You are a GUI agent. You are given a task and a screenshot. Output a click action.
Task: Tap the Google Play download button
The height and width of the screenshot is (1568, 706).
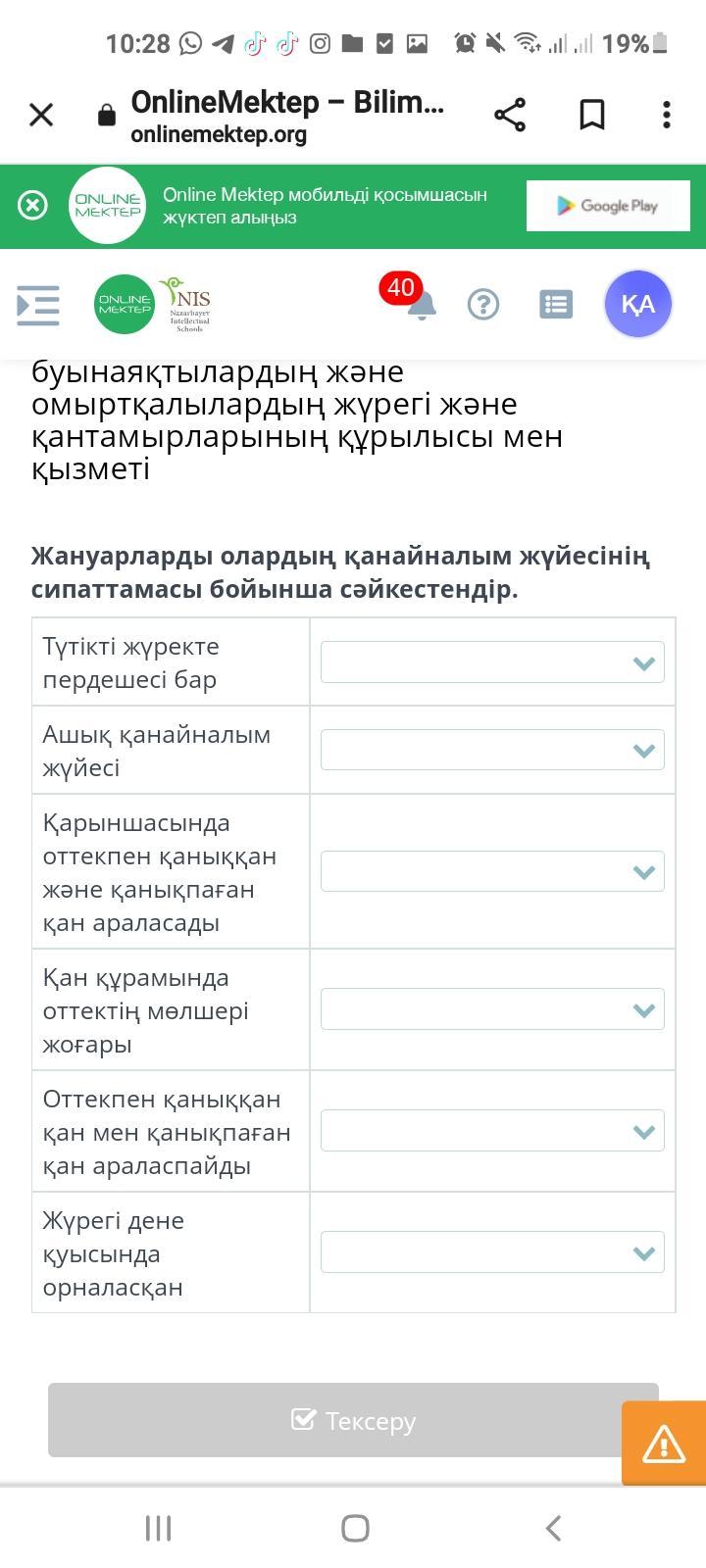point(607,206)
